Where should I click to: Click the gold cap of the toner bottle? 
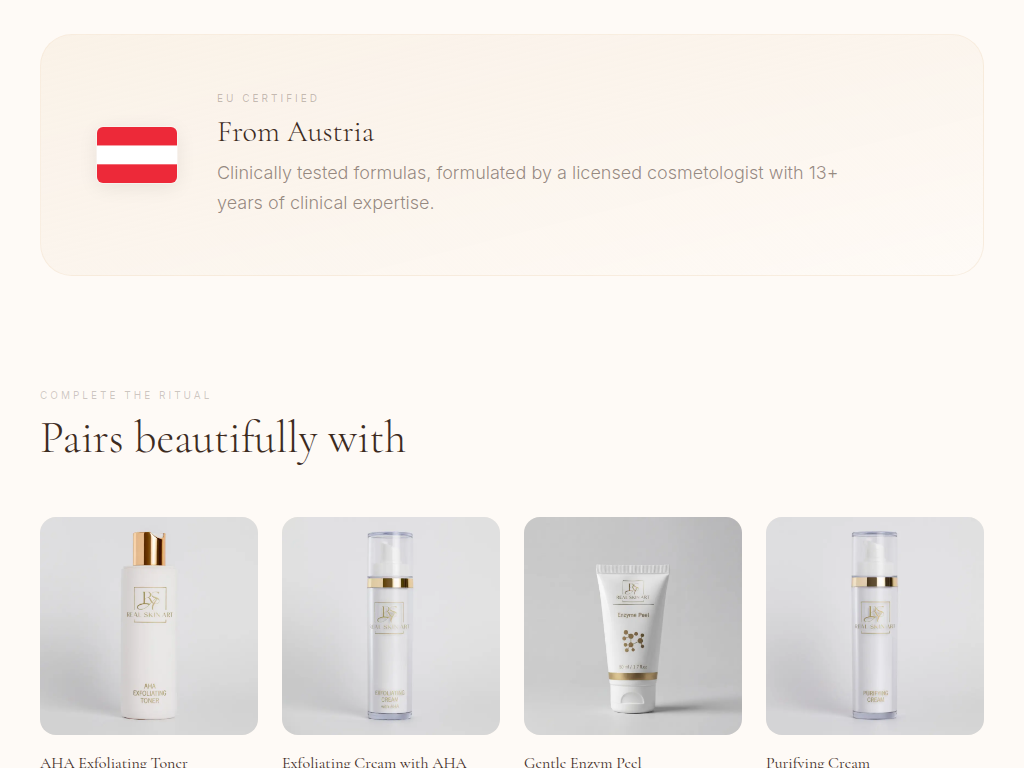click(150, 549)
